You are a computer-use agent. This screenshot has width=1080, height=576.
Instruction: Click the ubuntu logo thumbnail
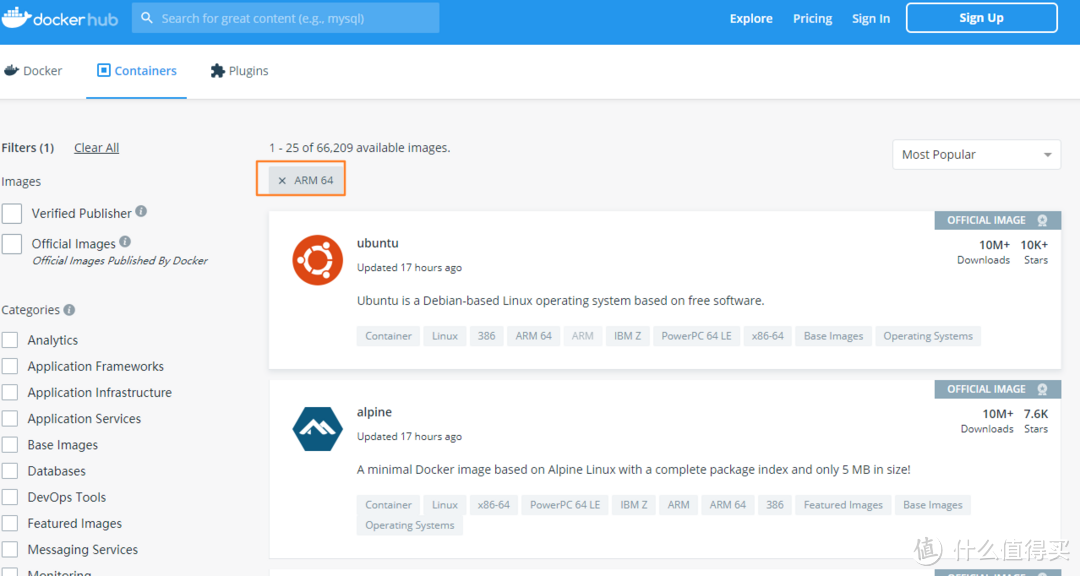pos(318,260)
